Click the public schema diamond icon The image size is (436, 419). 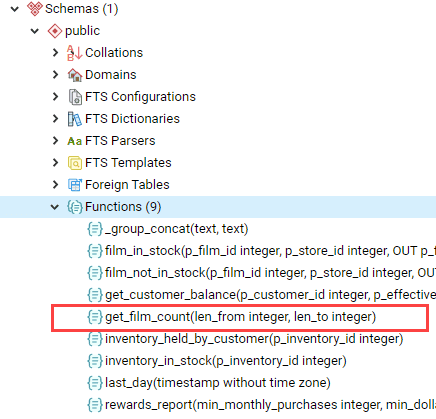pos(55,31)
